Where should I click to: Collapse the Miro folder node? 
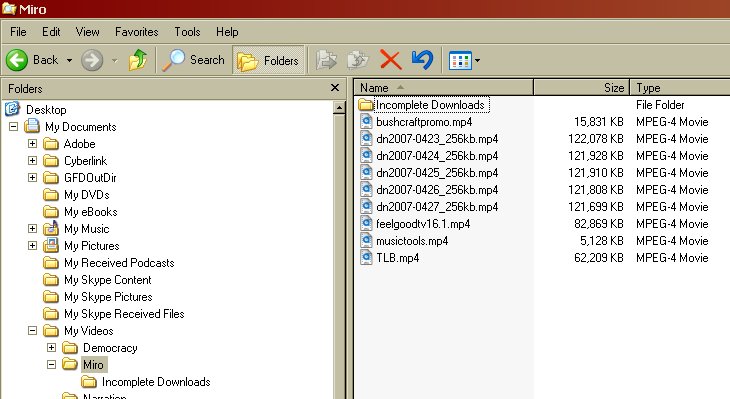[x=51, y=365]
